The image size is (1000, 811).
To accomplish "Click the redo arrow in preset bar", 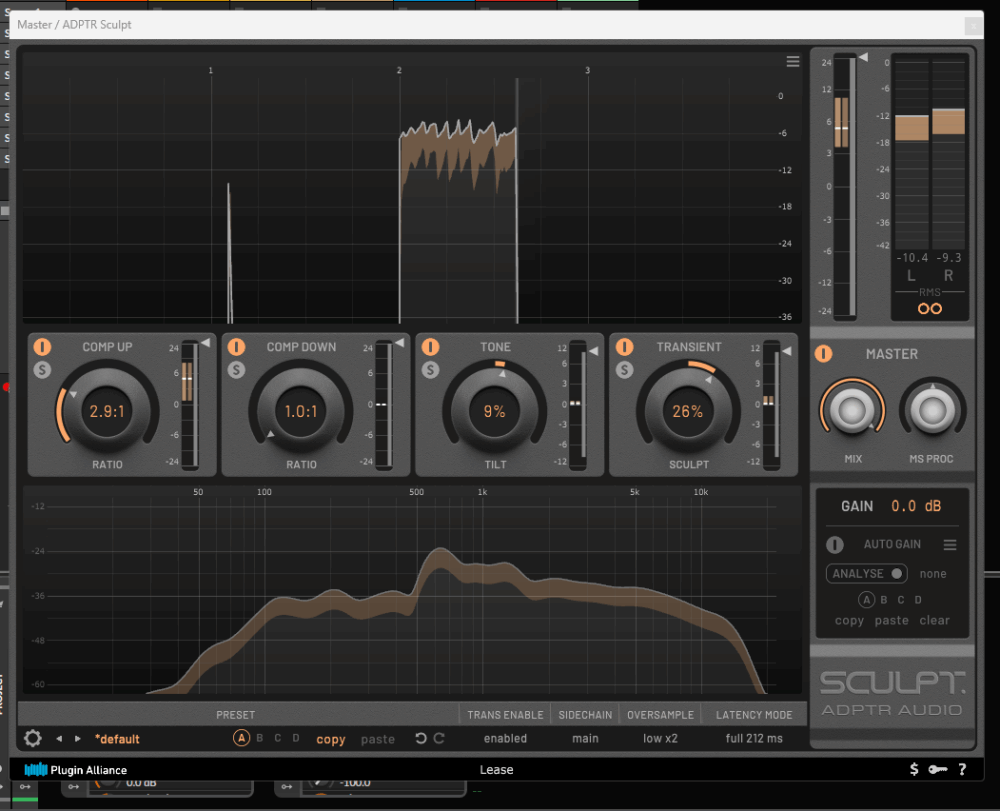I will pos(439,739).
